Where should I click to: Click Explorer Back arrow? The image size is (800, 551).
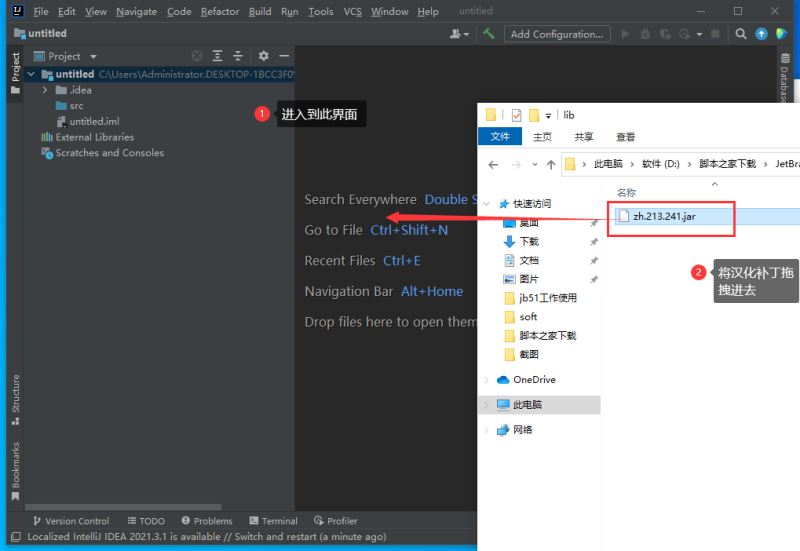point(493,164)
